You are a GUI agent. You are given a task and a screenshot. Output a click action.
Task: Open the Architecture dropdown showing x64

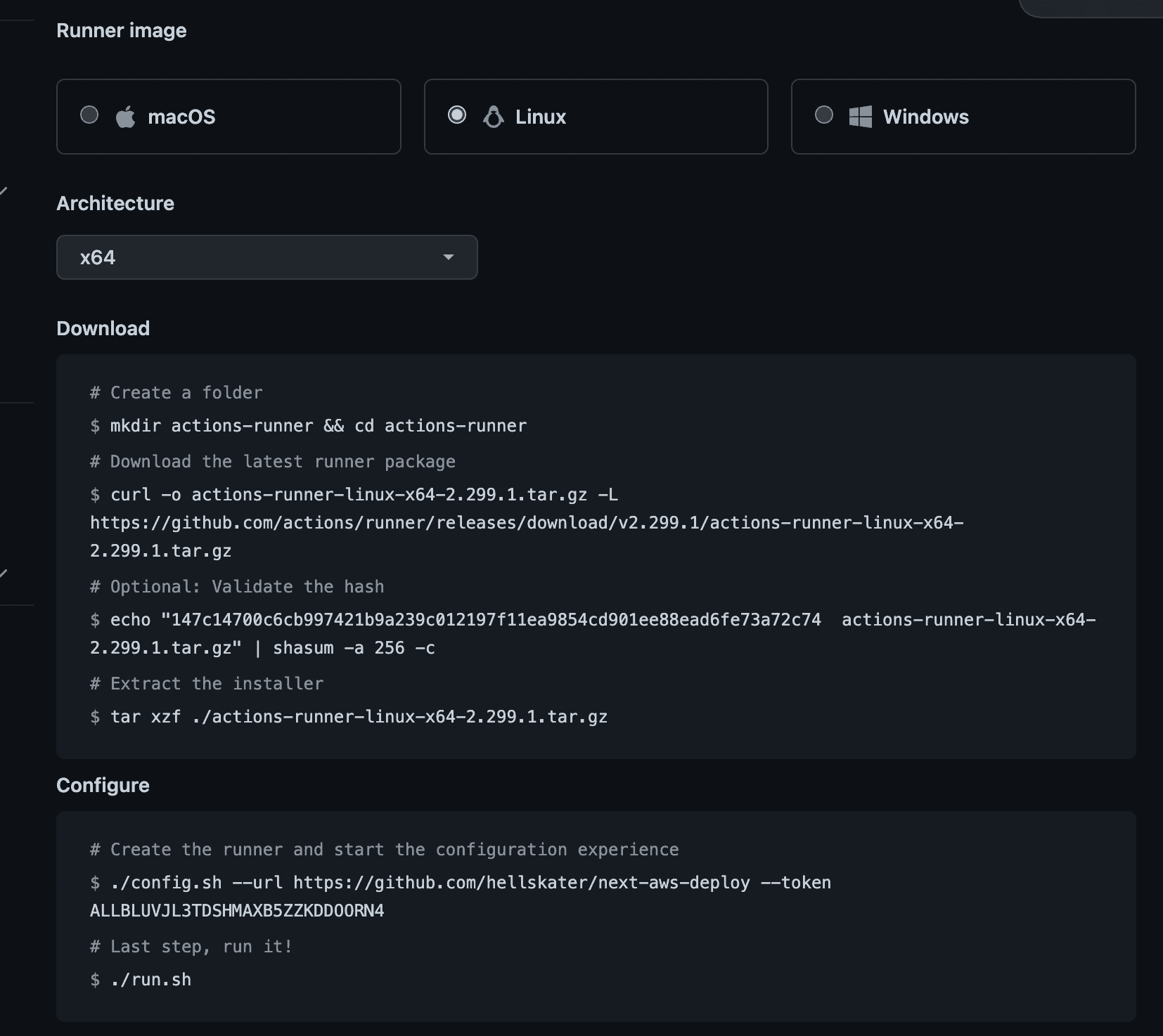tap(267, 257)
